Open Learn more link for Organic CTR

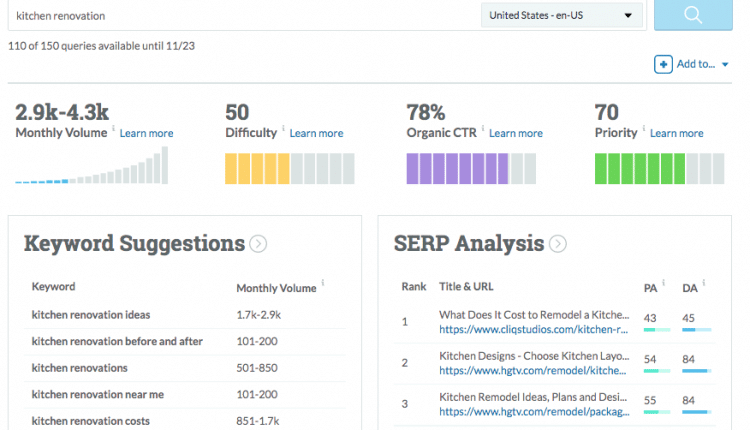coord(516,133)
